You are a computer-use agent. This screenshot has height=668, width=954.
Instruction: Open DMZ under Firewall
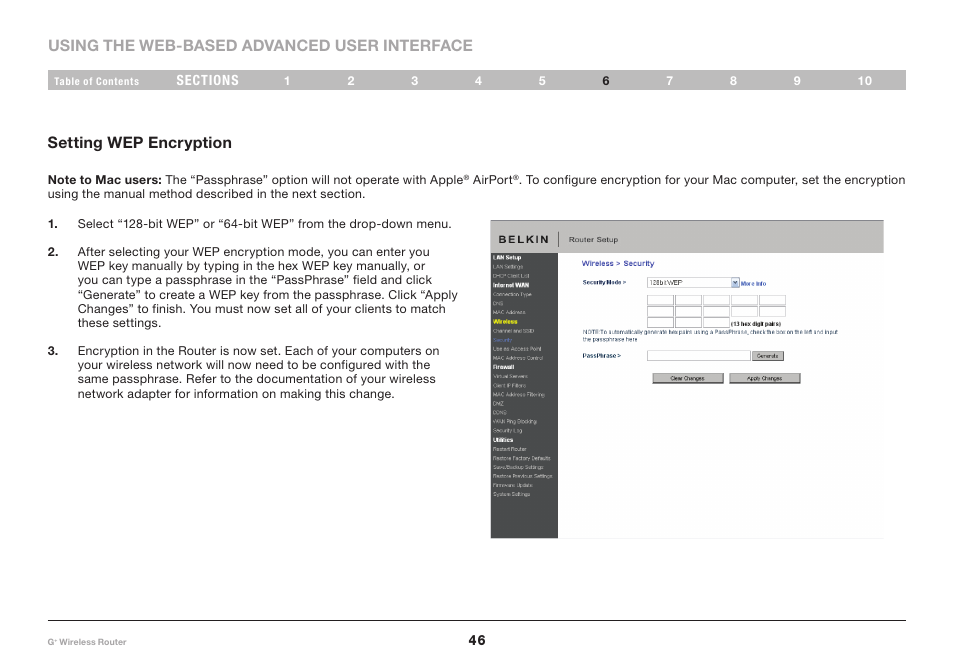pyautogui.click(x=498, y=404)
